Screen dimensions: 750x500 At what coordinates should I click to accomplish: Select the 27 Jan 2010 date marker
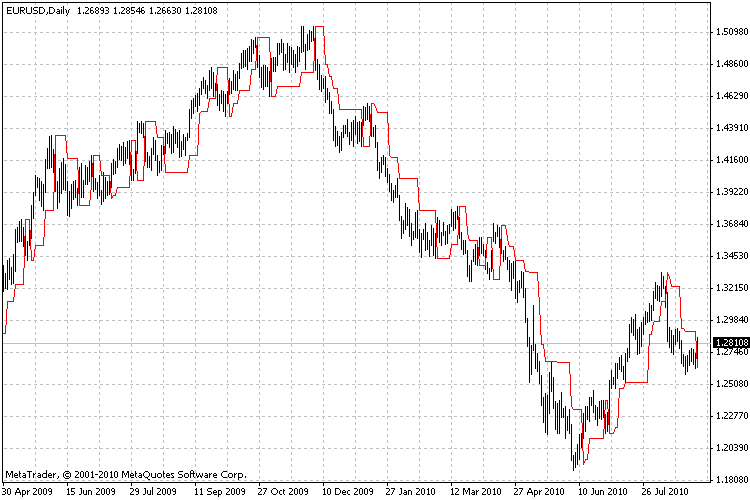[x=412, y=492]
